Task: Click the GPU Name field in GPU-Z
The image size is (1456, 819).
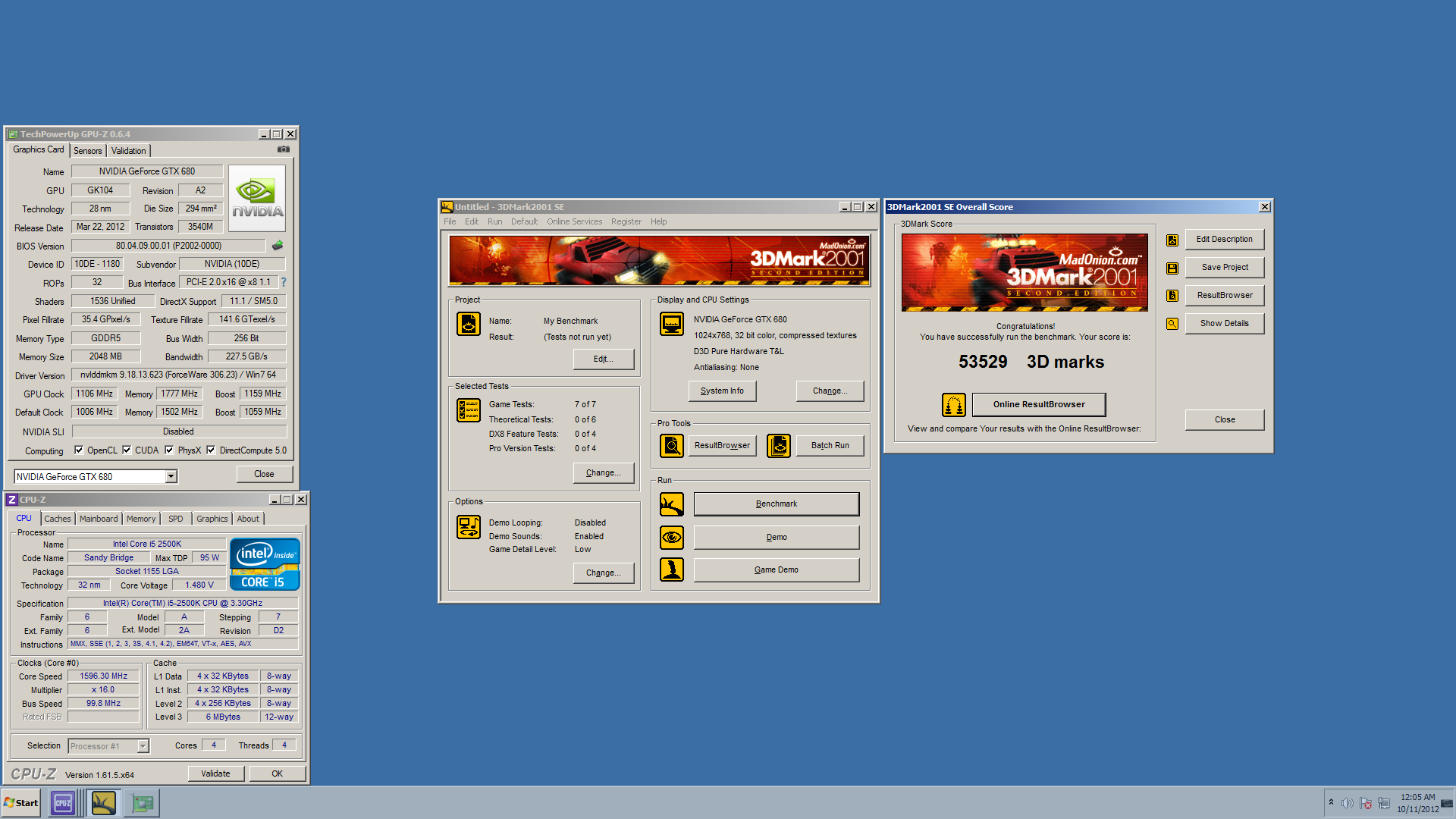Action: pos(147,171)
